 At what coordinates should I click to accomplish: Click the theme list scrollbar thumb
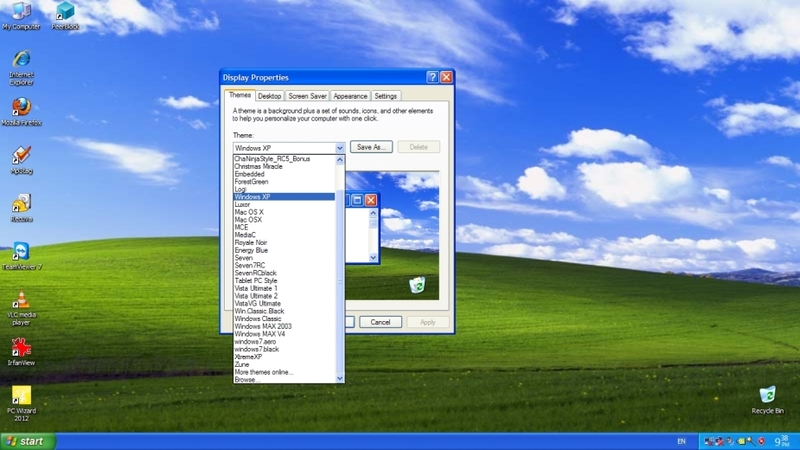pos(340,281)
